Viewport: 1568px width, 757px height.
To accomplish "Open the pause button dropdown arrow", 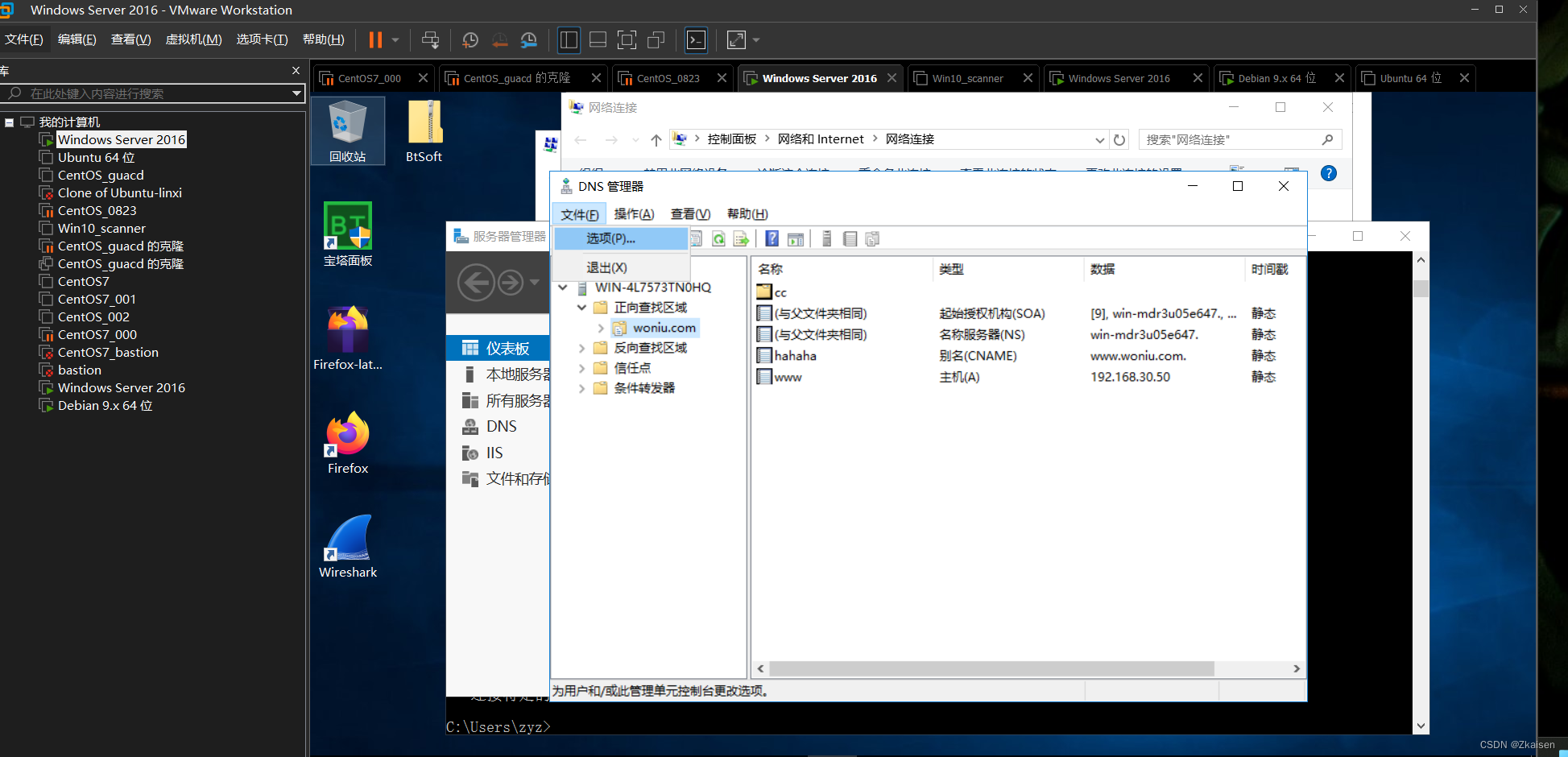I will 395,39.
